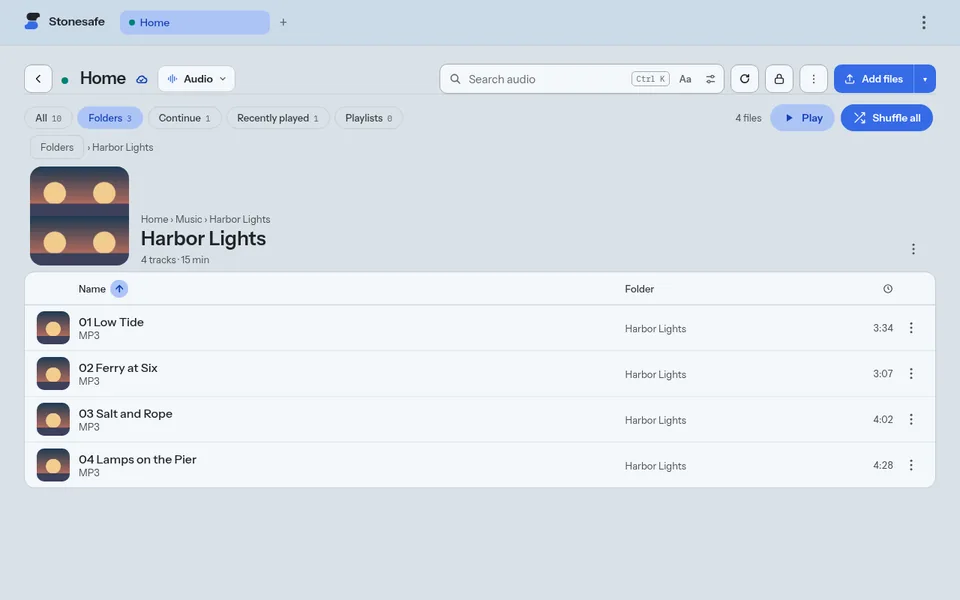Screen dimensions: 960x600
Task: Switch to Playlists tab
Action: click(369, 118)
